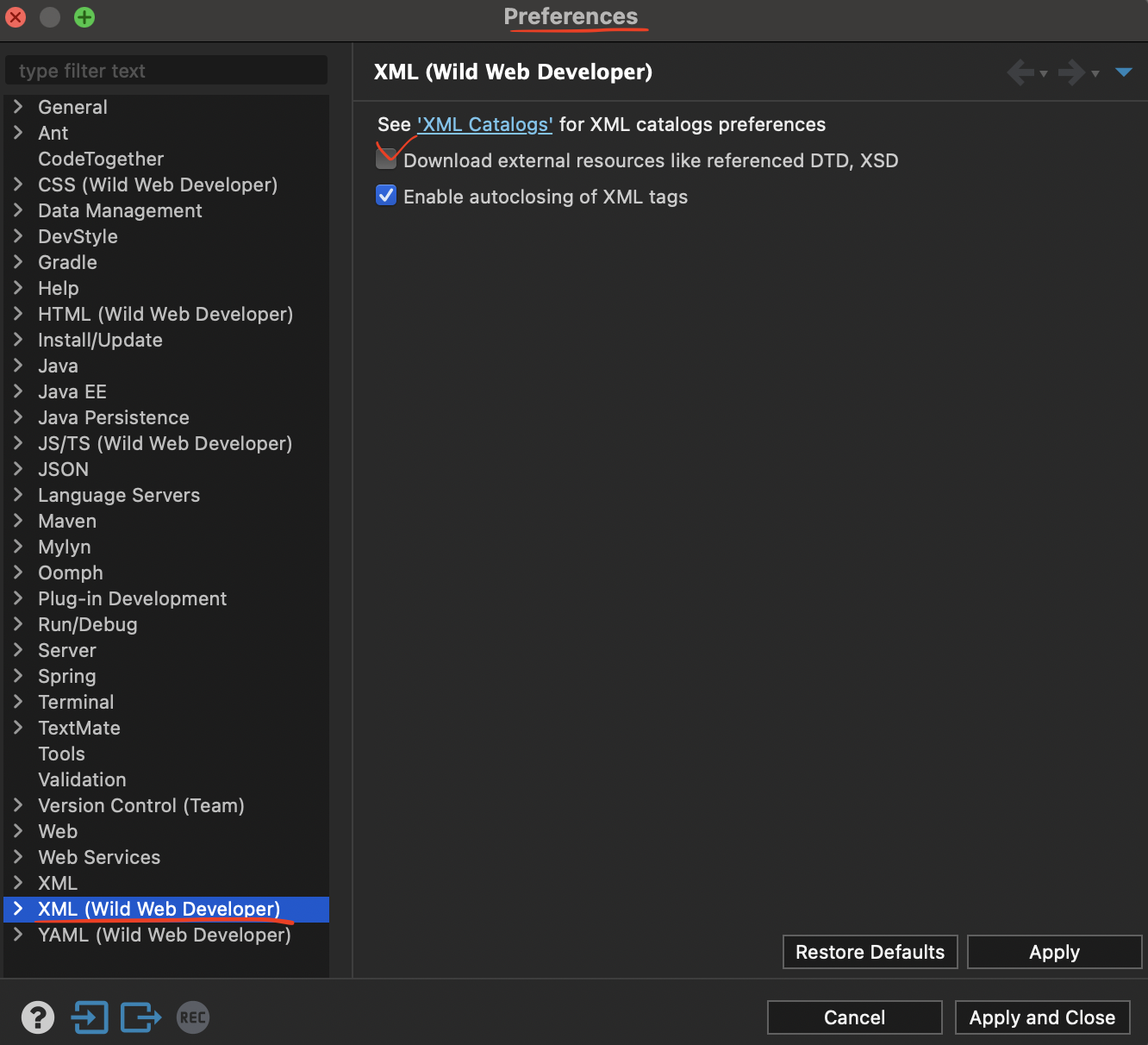
Task: Click the Restore Defaults button
Action: 870,952
